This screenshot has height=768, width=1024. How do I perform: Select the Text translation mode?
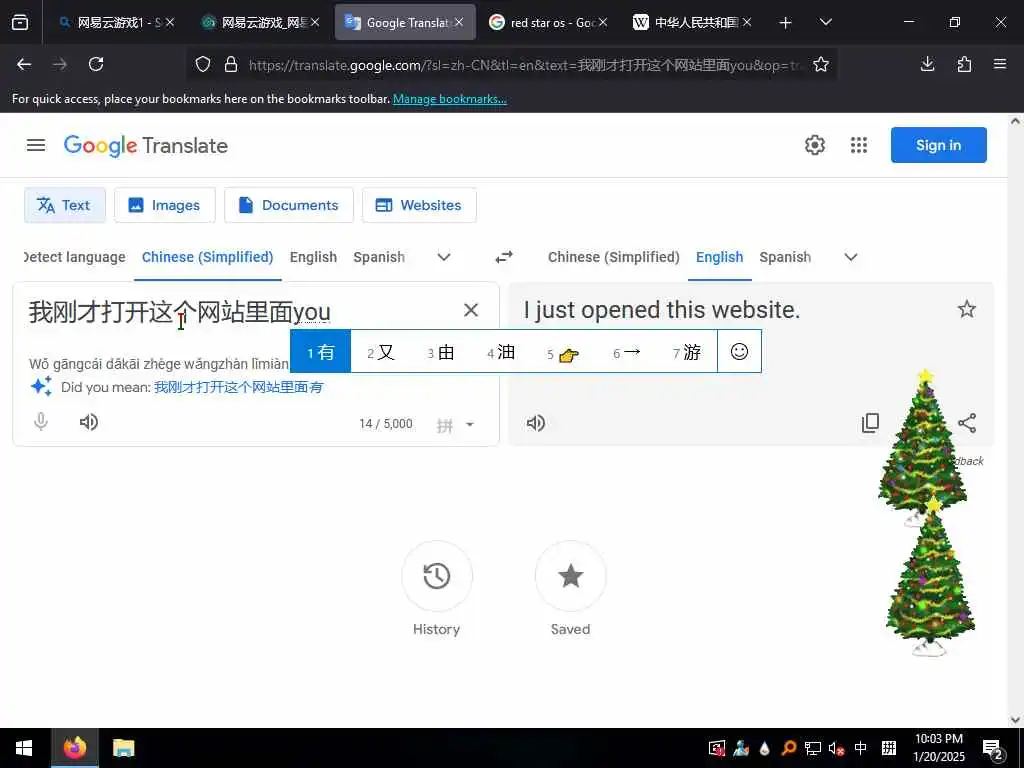tap(65, 205)
